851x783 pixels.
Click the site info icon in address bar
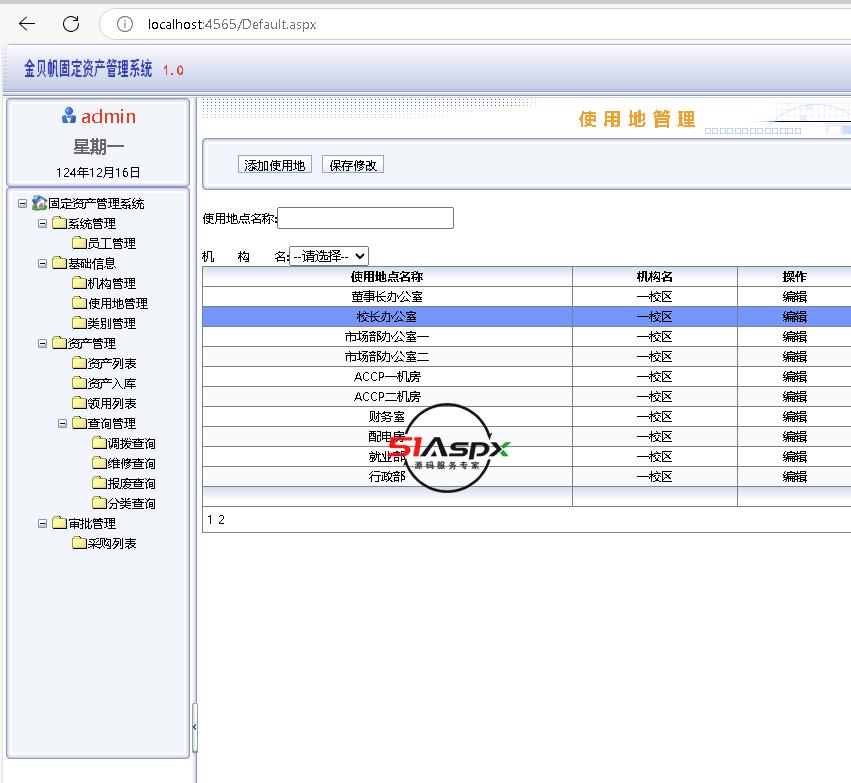coord(124,24)
